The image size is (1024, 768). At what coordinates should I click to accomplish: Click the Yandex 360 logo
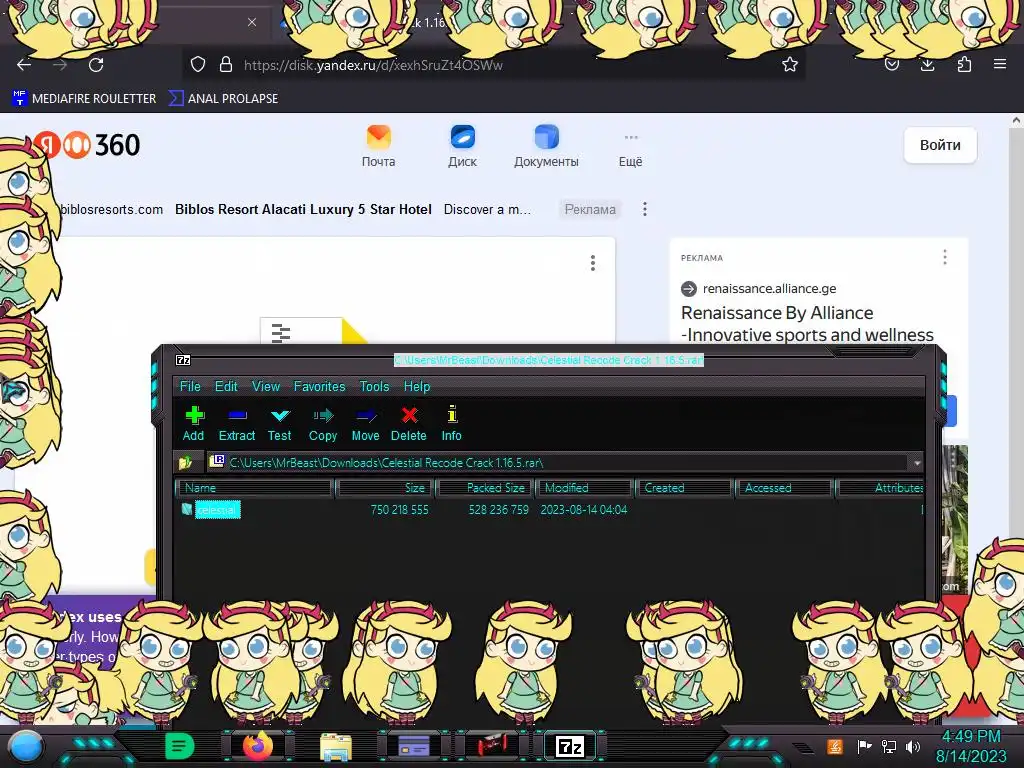point(87,145)
